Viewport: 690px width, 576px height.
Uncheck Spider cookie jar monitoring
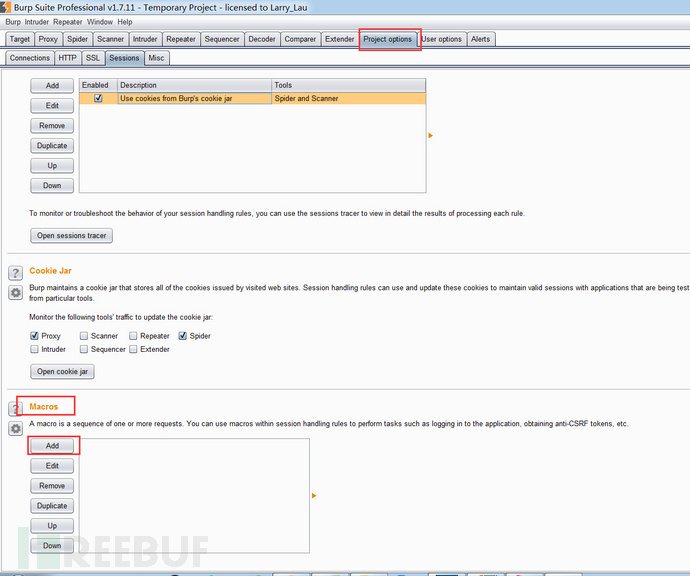coord(183,336)
